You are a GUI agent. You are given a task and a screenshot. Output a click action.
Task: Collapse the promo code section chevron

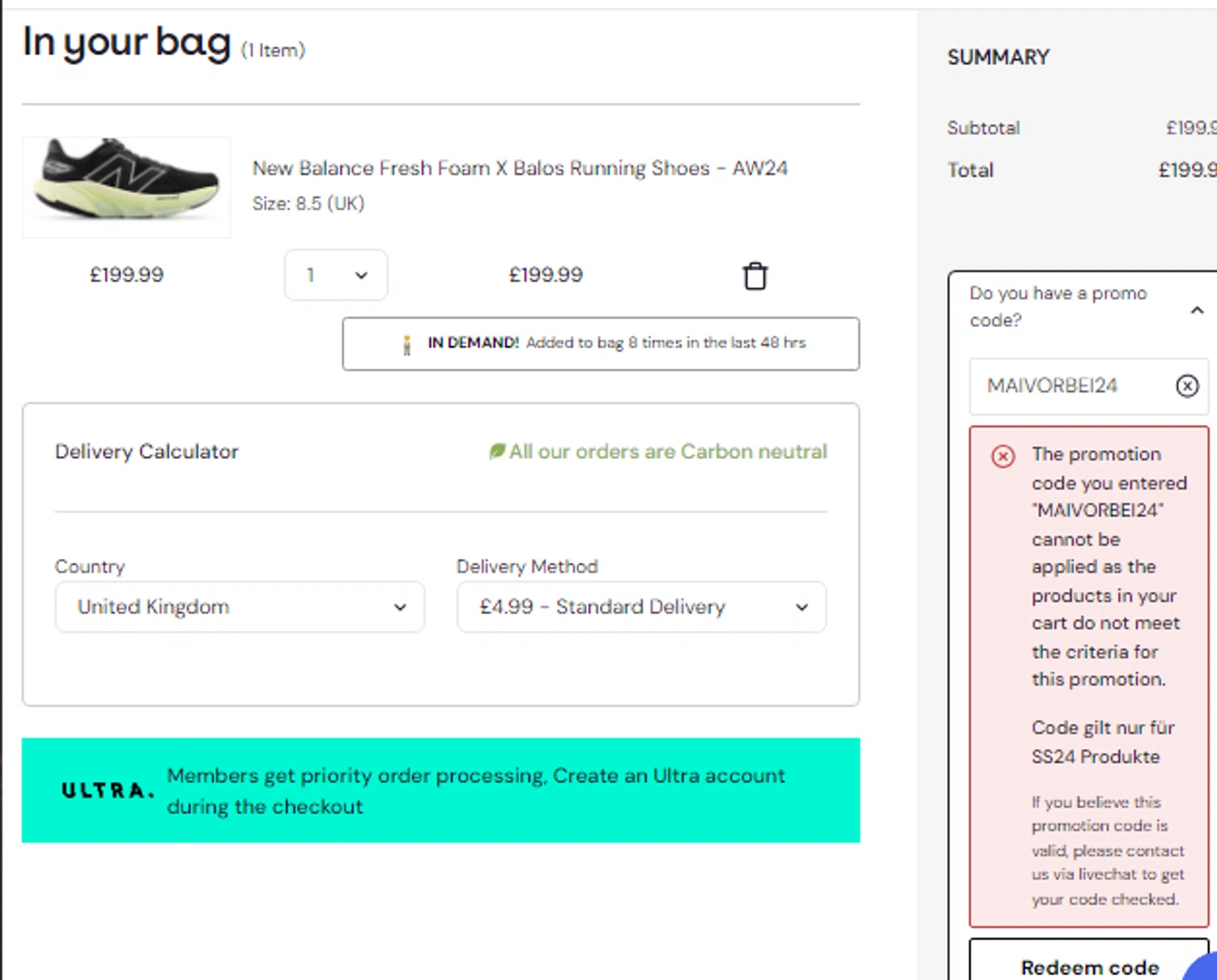click(1197, 310)
